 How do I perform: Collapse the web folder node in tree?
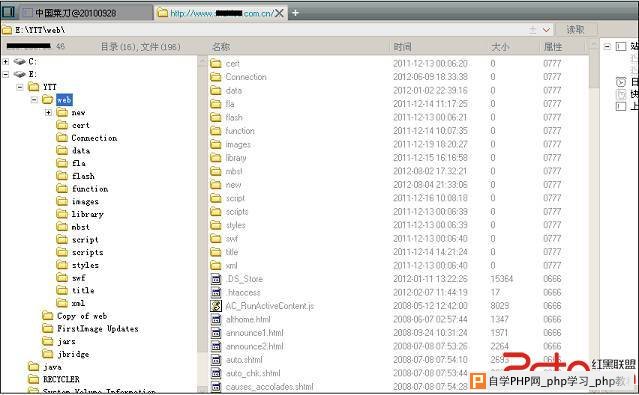[34, 99]
